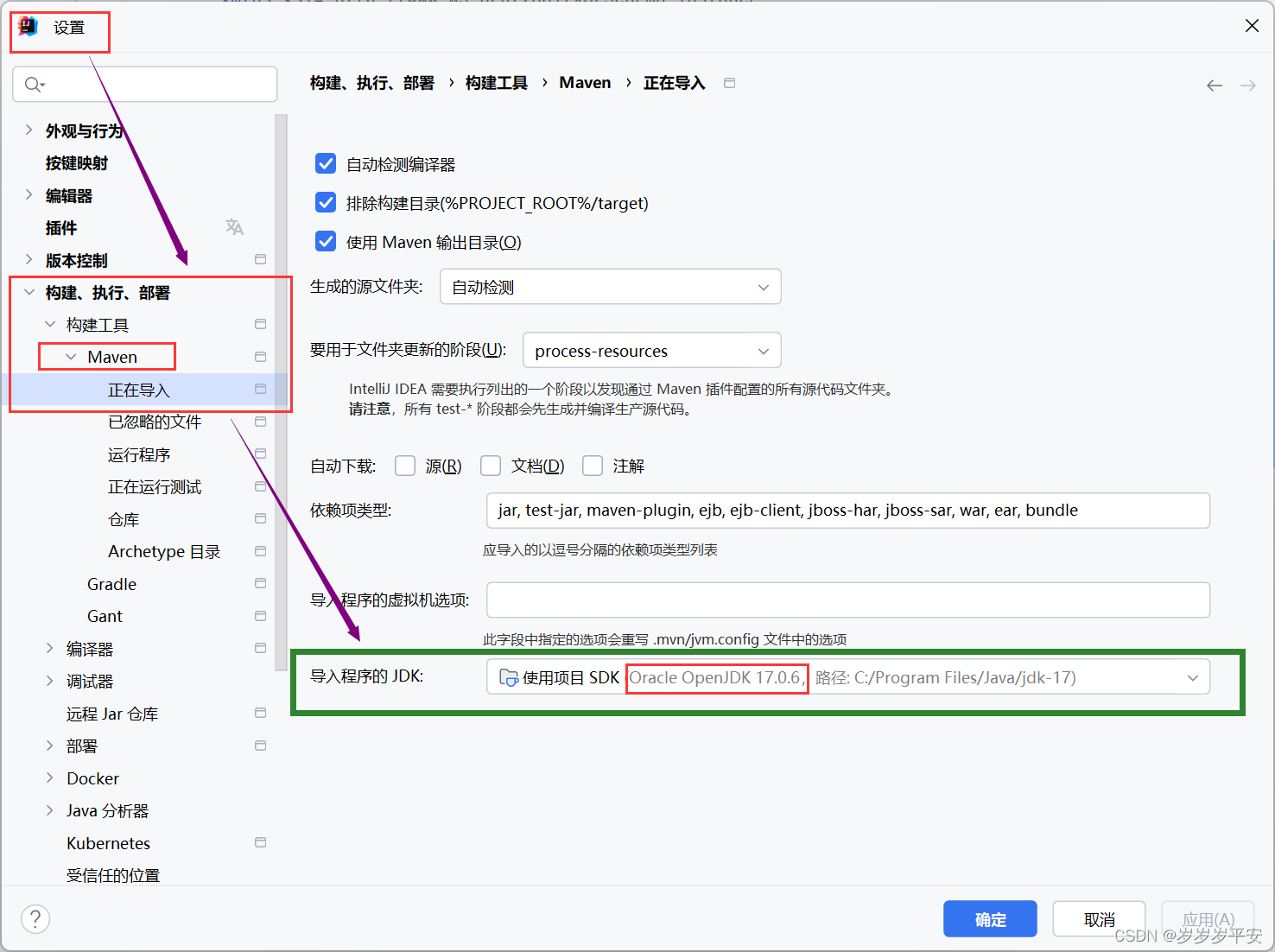This screenshot has height=952, width=1275.
Task: Collapse the Maven node
Action: (71, 357)
